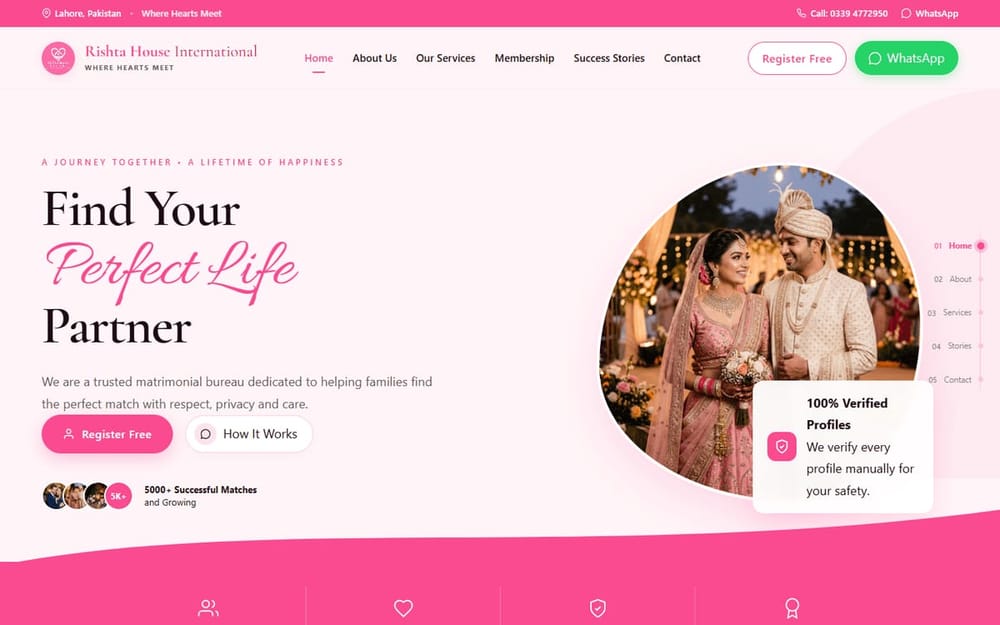Click the 'Perfect Life' script heading
The width and height of the screenshot is (1000, 625).
[x=171, y=270]
